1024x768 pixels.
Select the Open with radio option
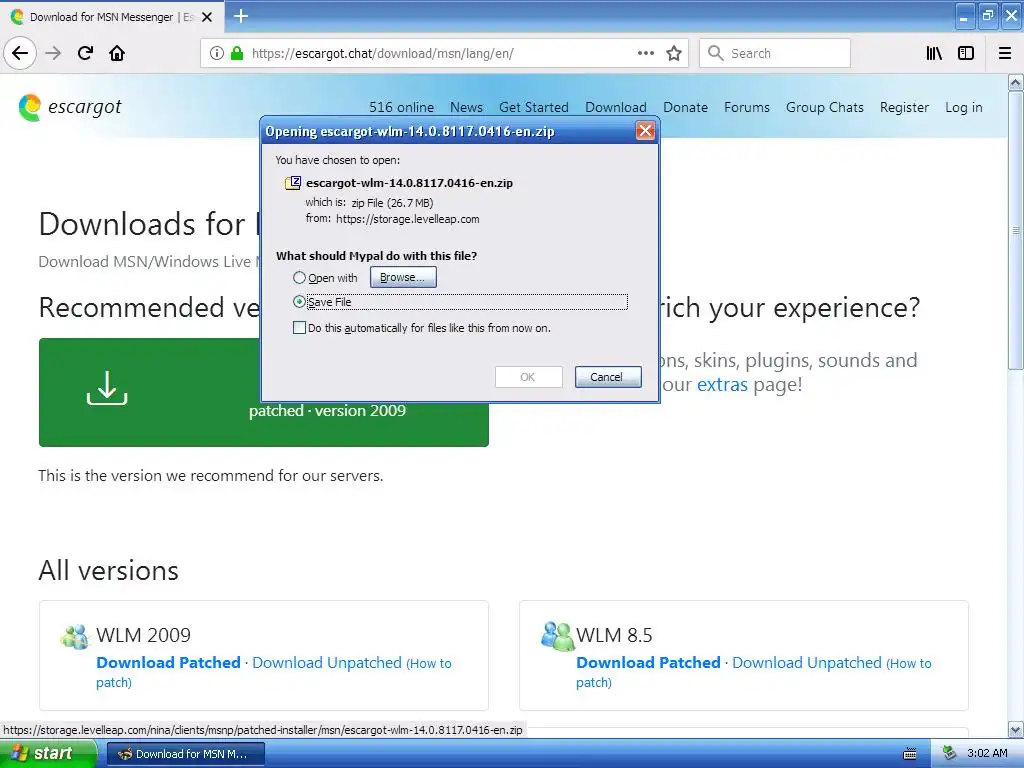click(299, 278)
